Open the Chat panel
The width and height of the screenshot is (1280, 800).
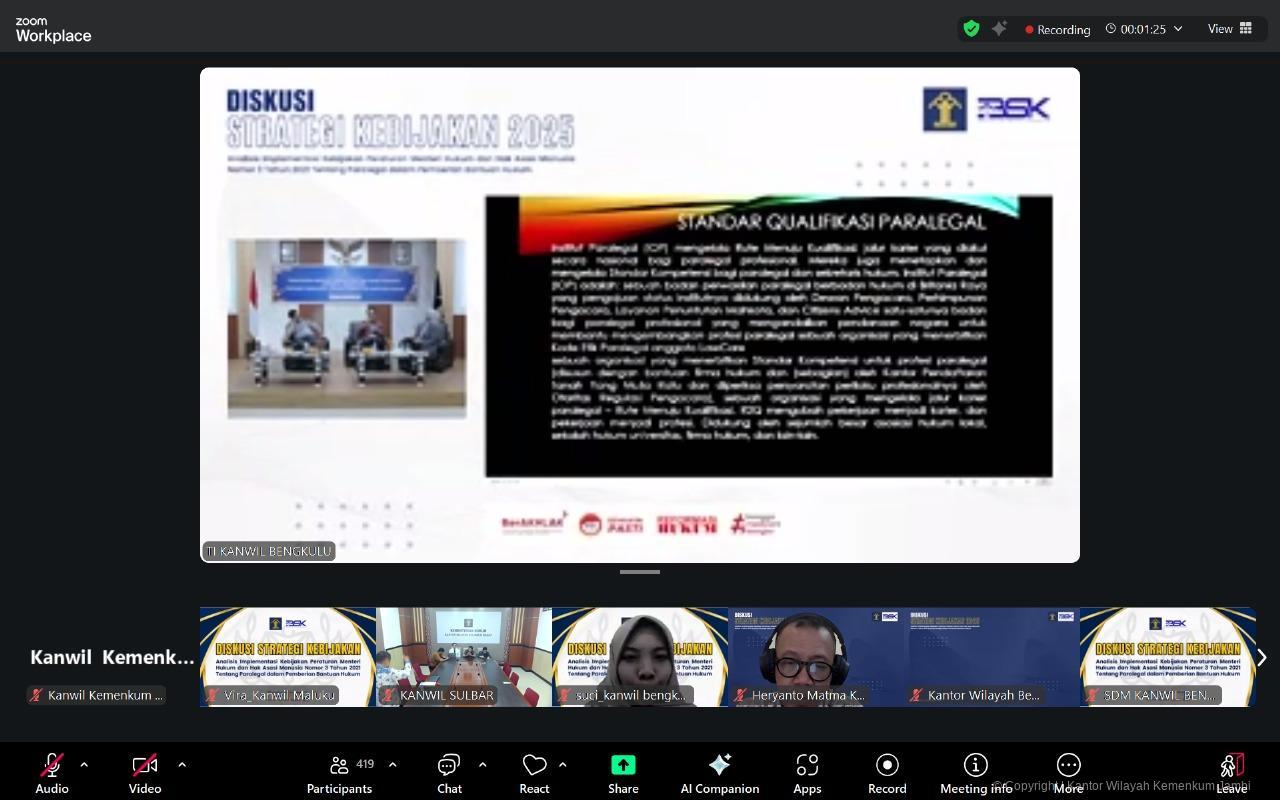coord(449,773)
